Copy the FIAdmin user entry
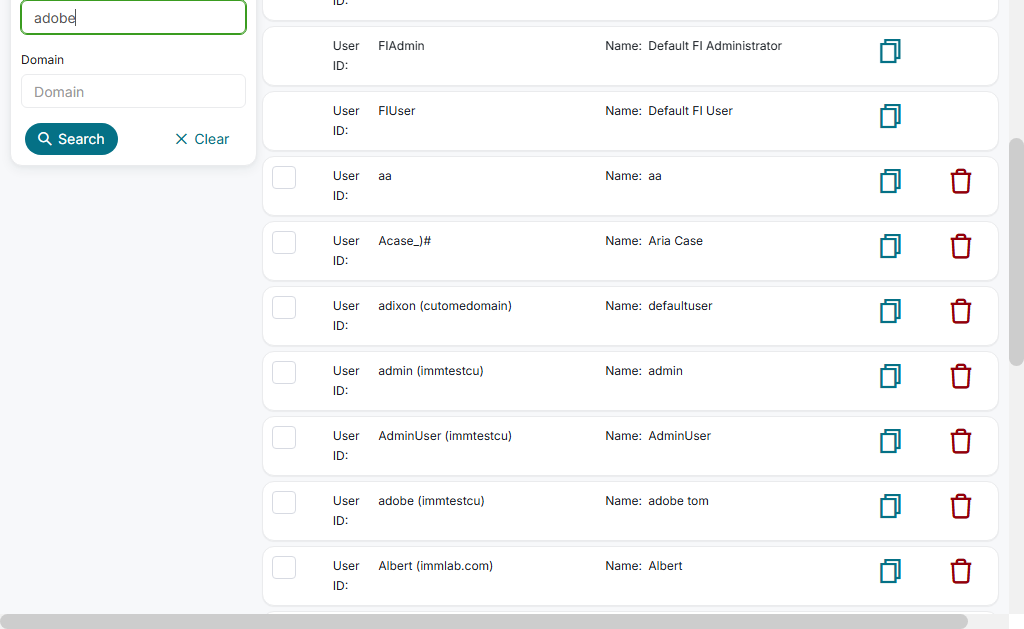Viewport: 1024px width, 629px height. (890, 51)
